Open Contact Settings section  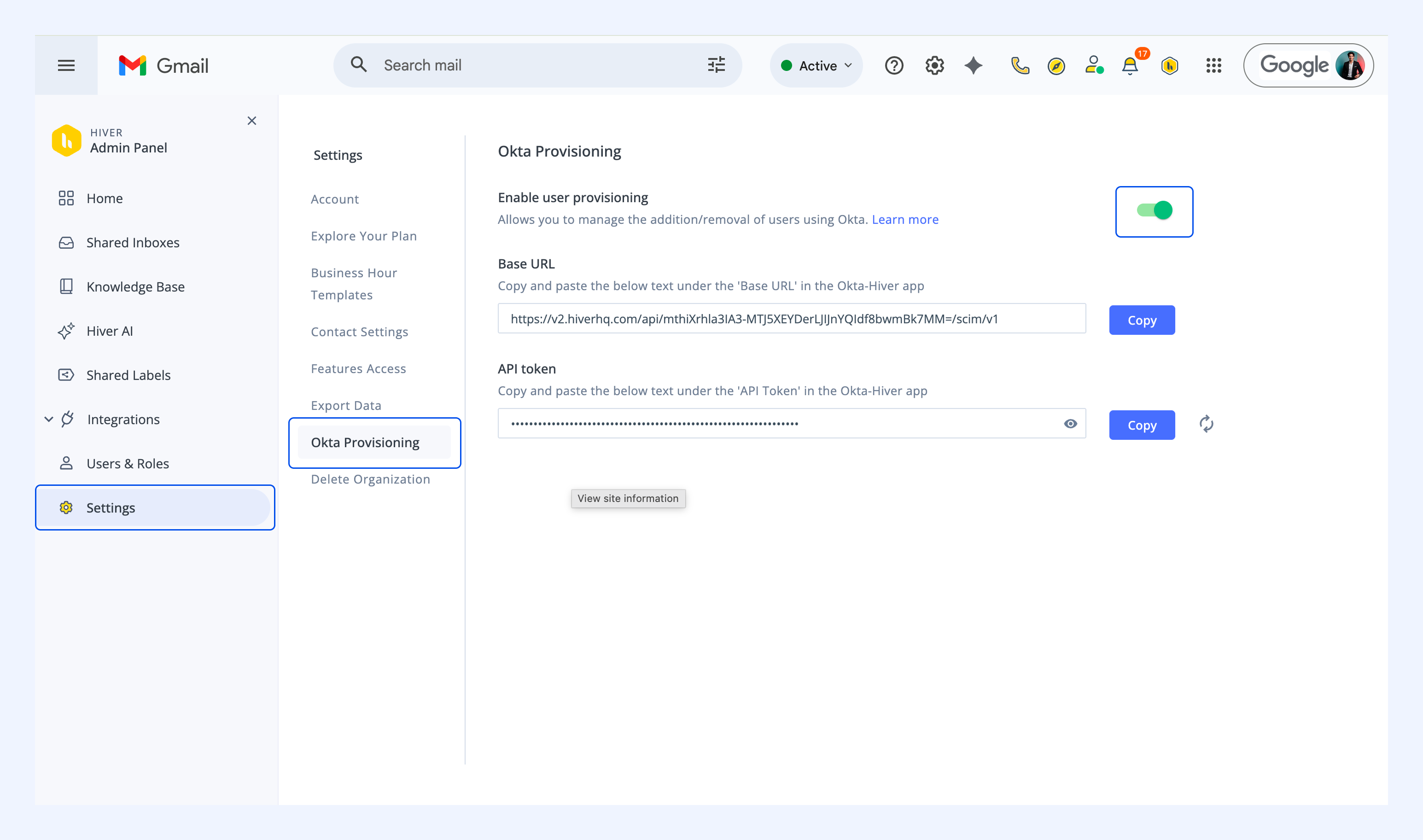(359, 332)
